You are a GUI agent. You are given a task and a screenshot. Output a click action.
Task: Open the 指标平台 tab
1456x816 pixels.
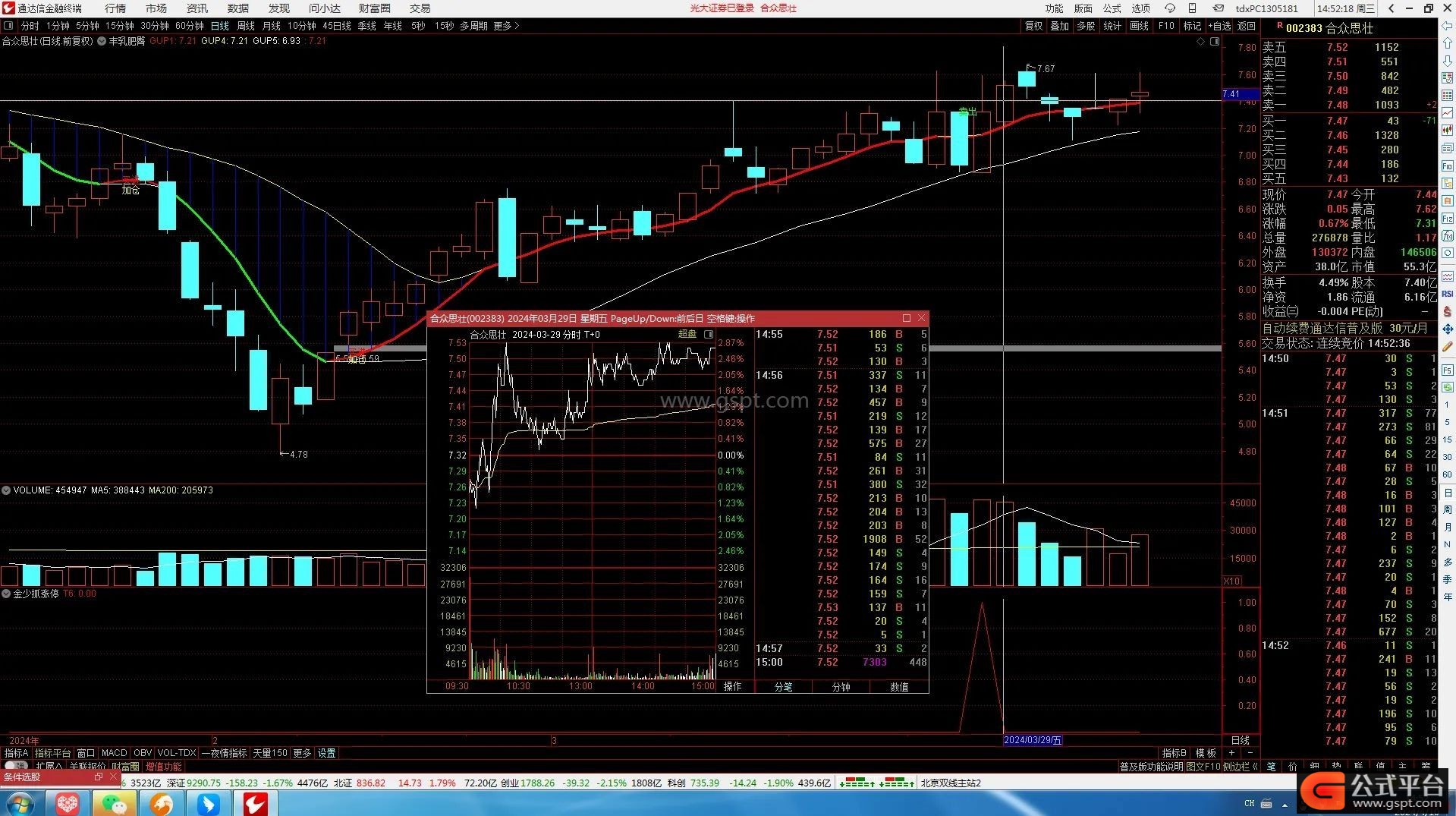(52, 753)
